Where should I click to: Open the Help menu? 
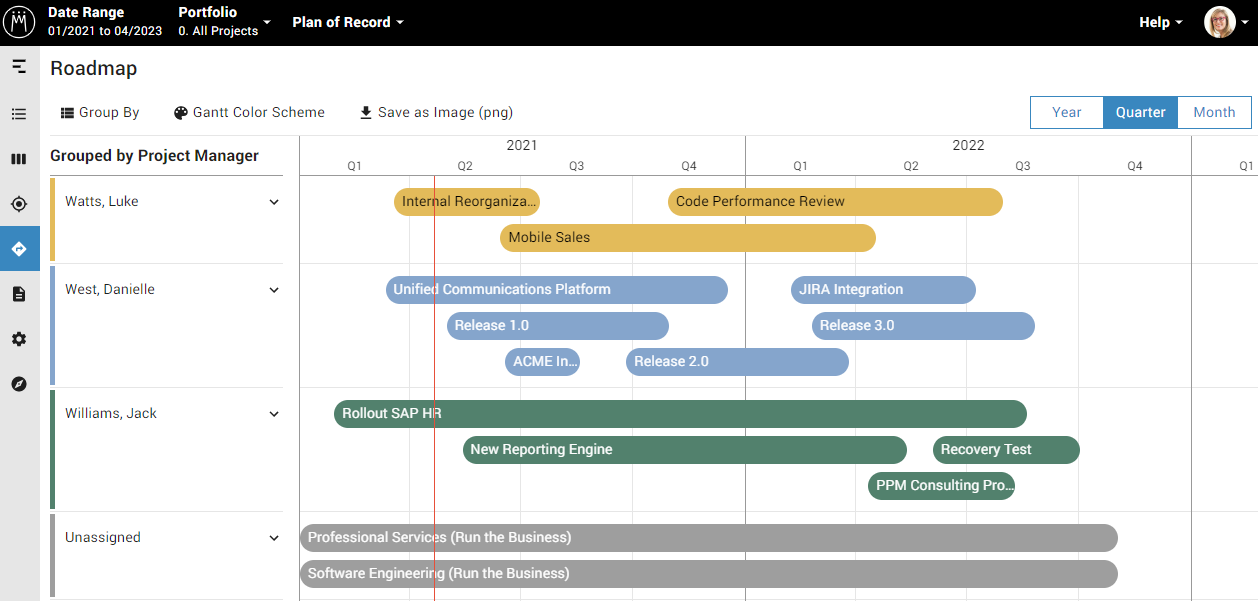(x=1161, y=22)
